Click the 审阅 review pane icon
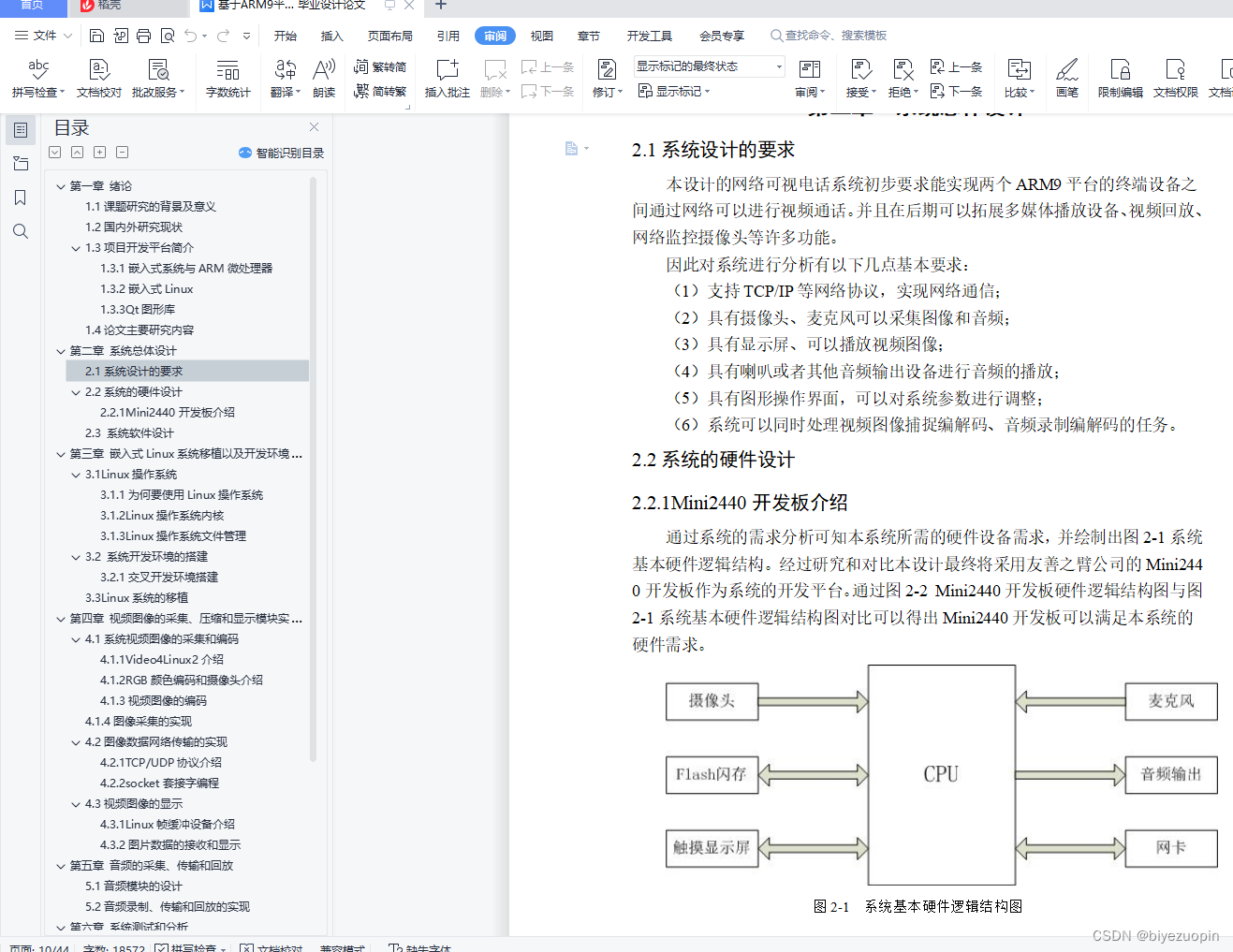The width and height of the screenshot is (1233, 952). pos(810,78)
